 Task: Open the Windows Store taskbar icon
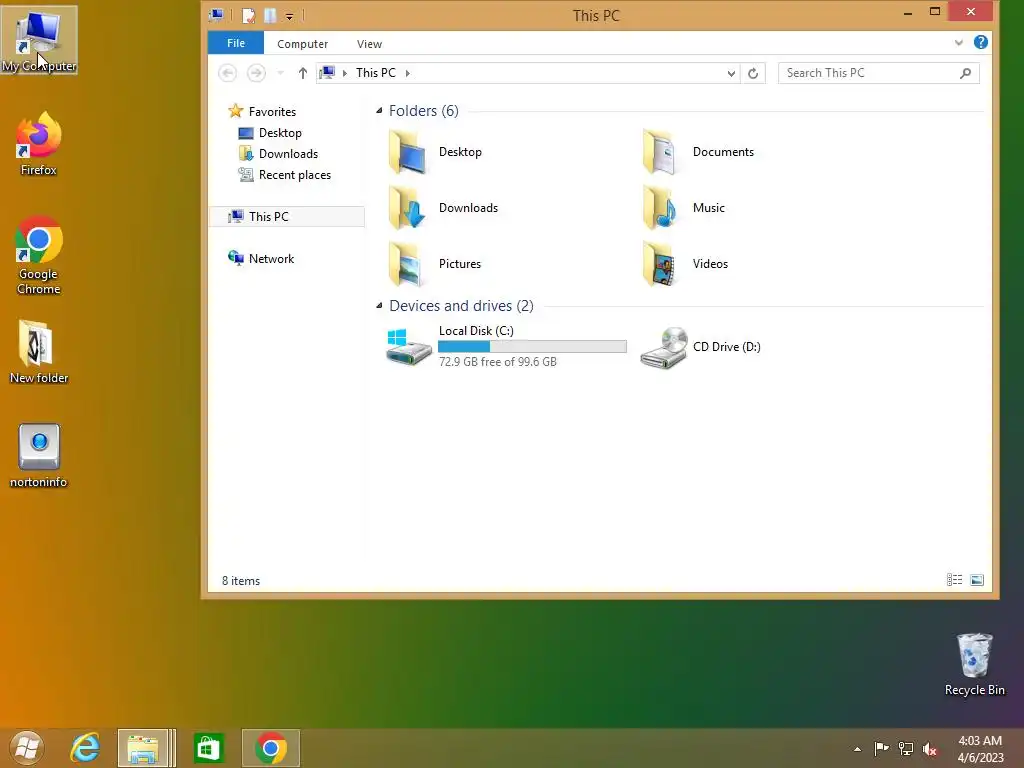[208, 748]
